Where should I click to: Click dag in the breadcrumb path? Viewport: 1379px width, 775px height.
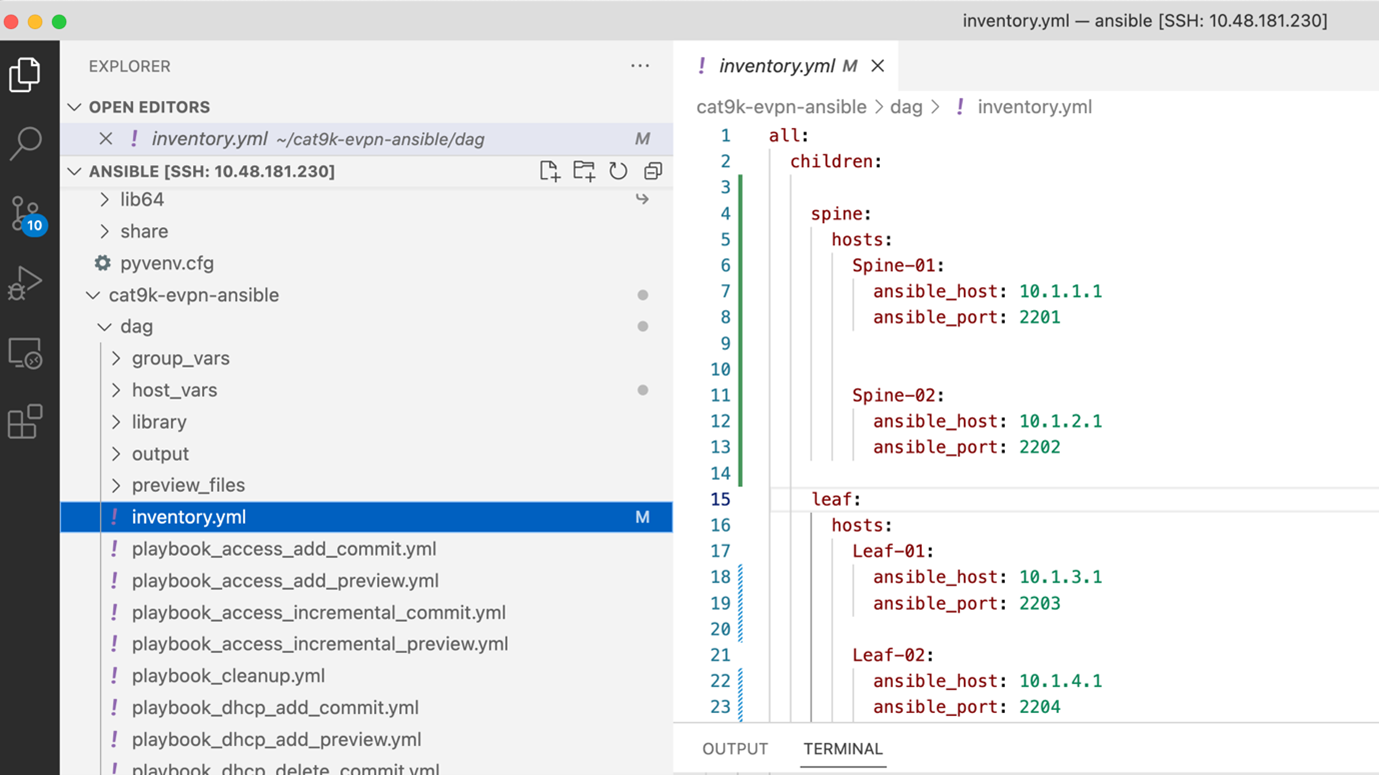tap(906, 107)
